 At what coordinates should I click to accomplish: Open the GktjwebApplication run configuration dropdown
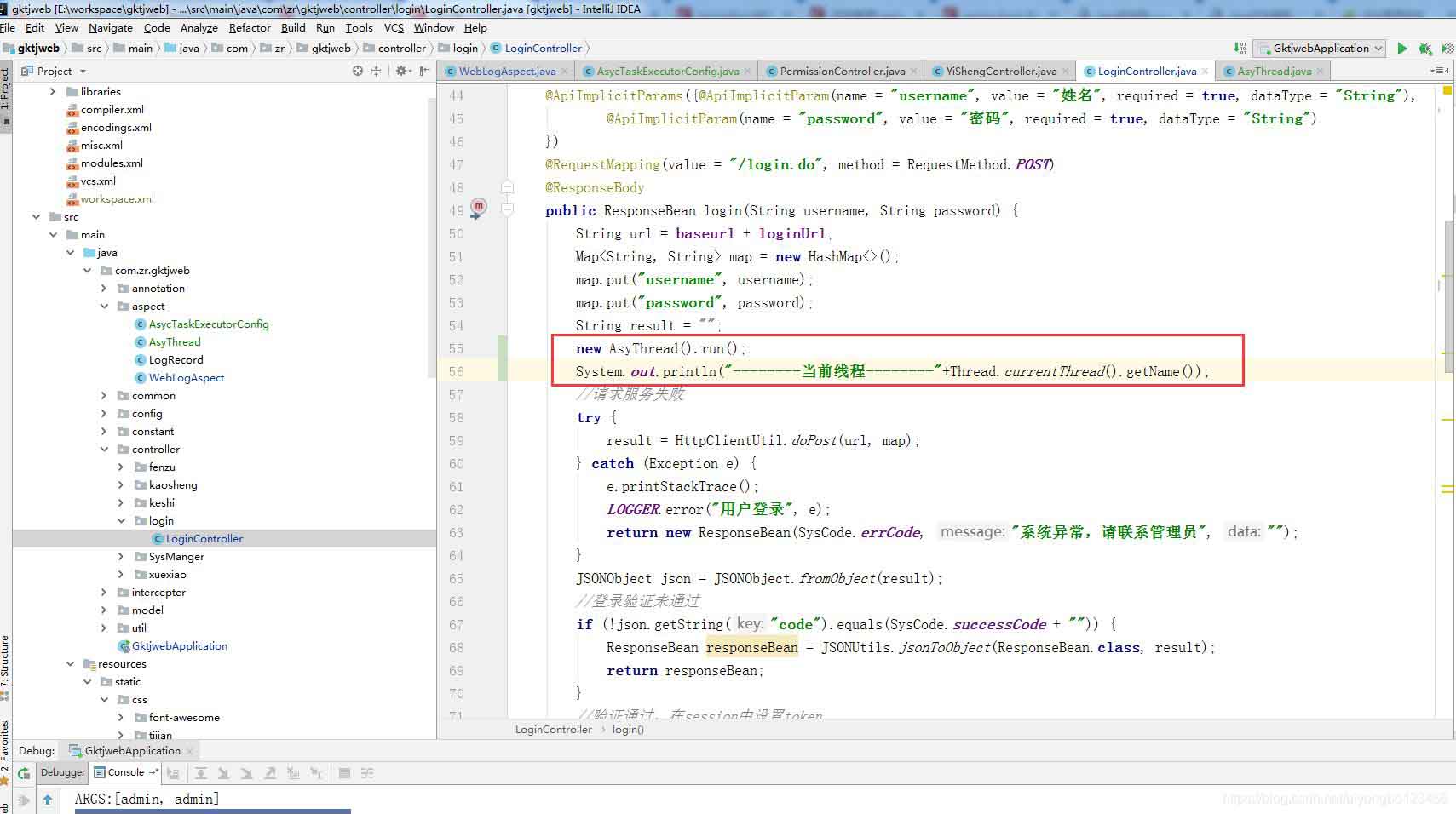point(1321,49)
